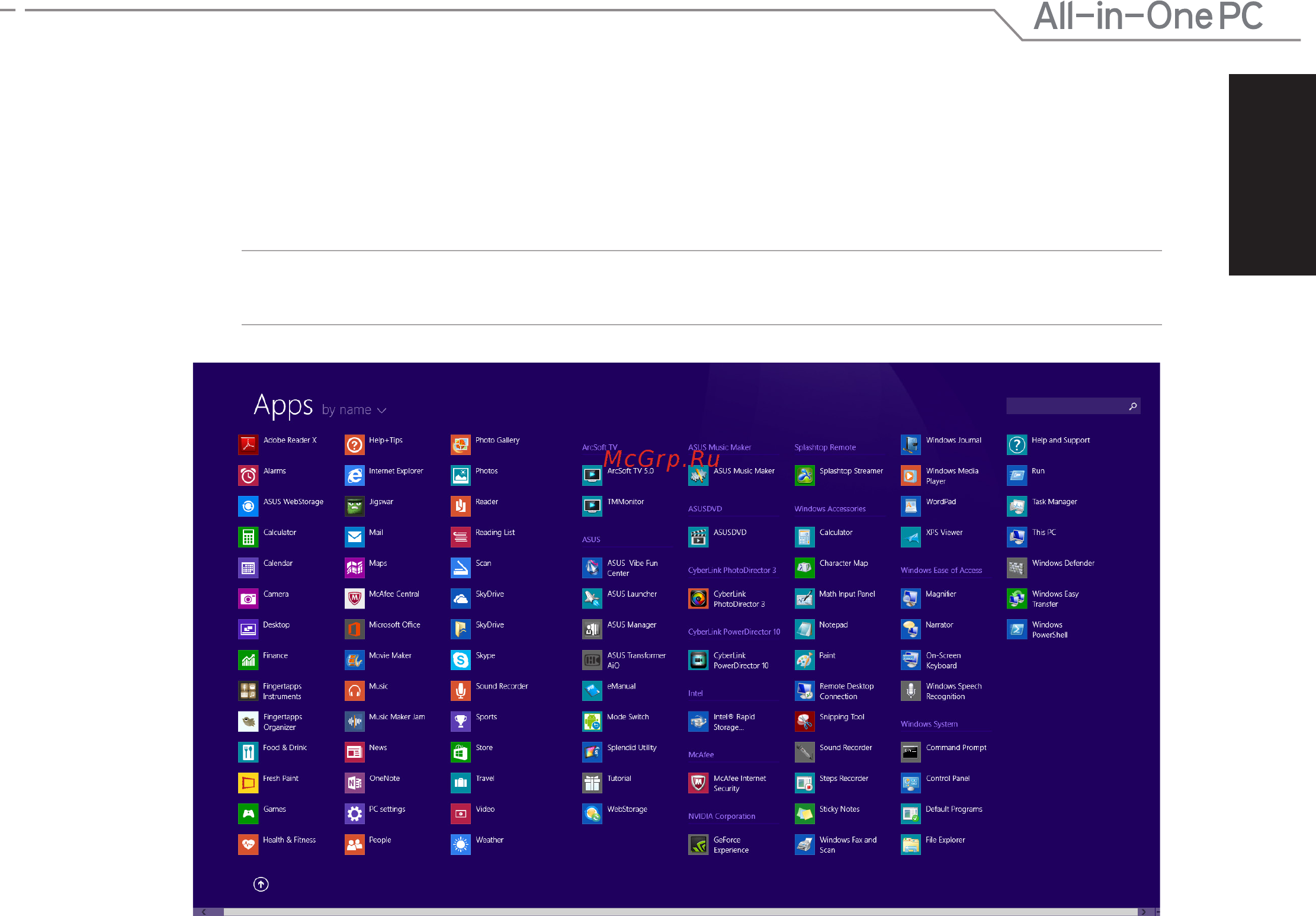Select the Splashtop Remote group header
This screenshot has height=916, width=1316.
[824, 447]
